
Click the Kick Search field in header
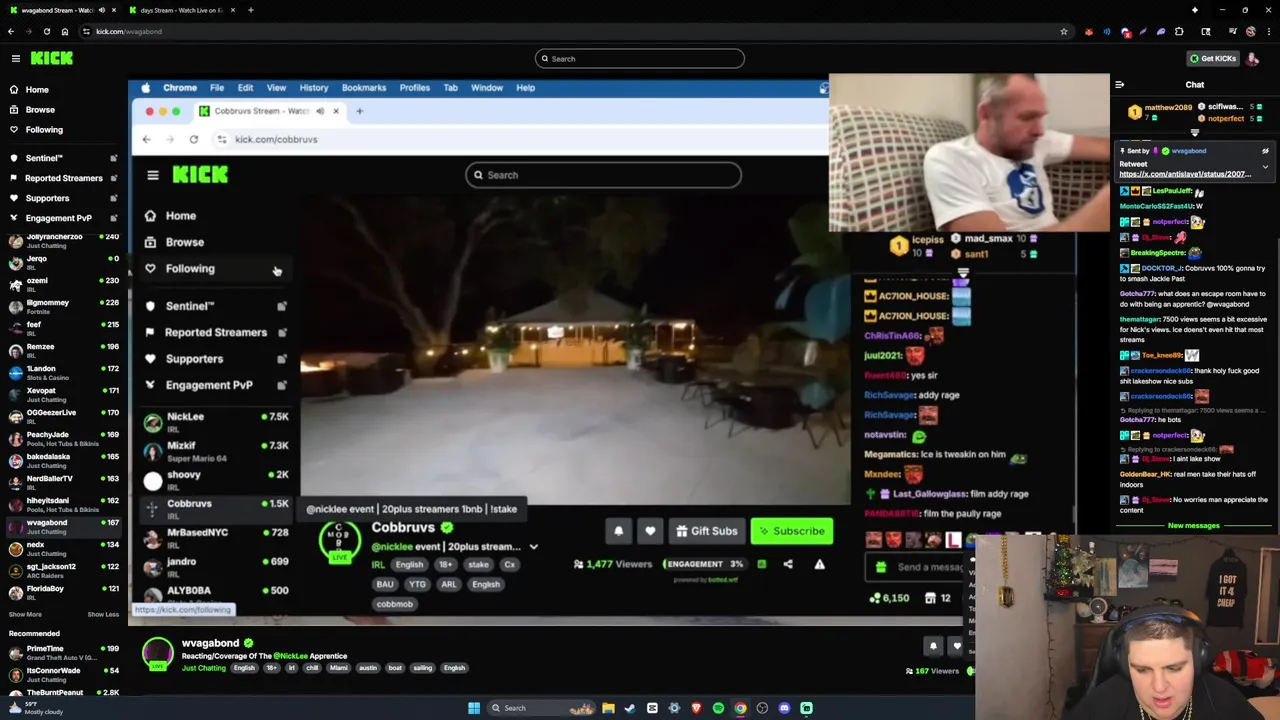tap(640, 59)
